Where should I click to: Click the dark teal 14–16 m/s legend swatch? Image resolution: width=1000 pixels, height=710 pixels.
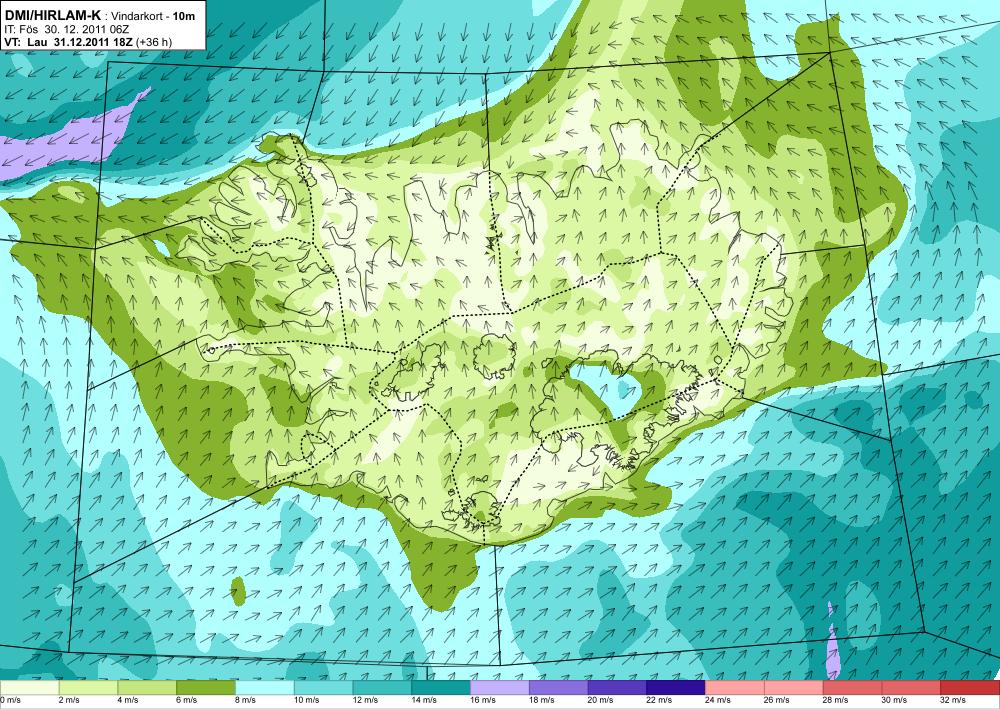tap(440, 688)
